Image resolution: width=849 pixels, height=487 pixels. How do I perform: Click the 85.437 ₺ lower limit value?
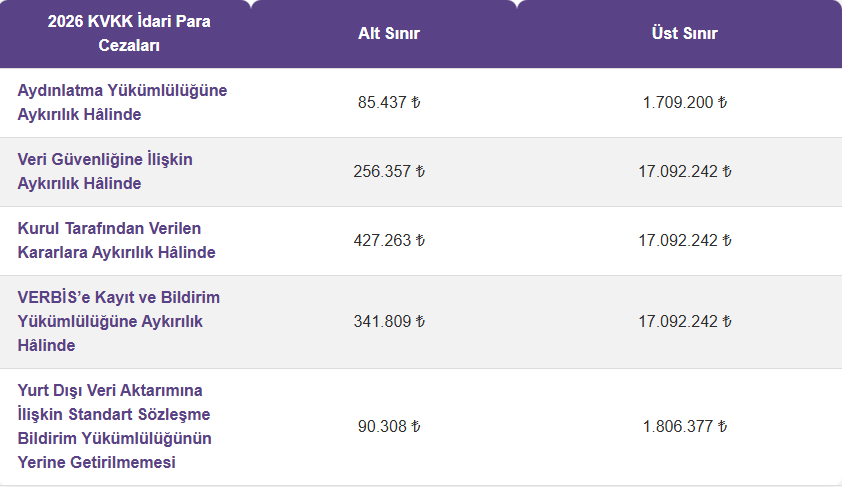(x=388, y=103)
